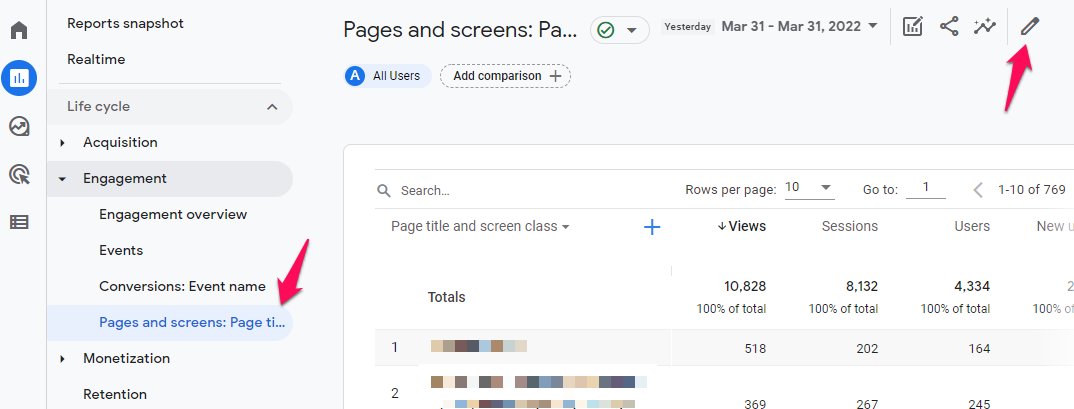Click the total Sessions value 8,132
Screen dimensions: 1074x409
[862, 286]
